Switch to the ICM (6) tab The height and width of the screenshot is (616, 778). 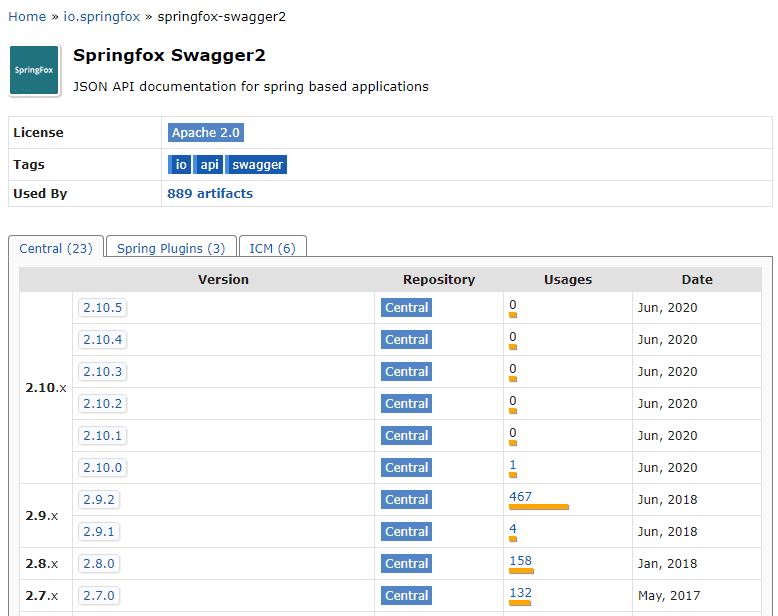272,248
